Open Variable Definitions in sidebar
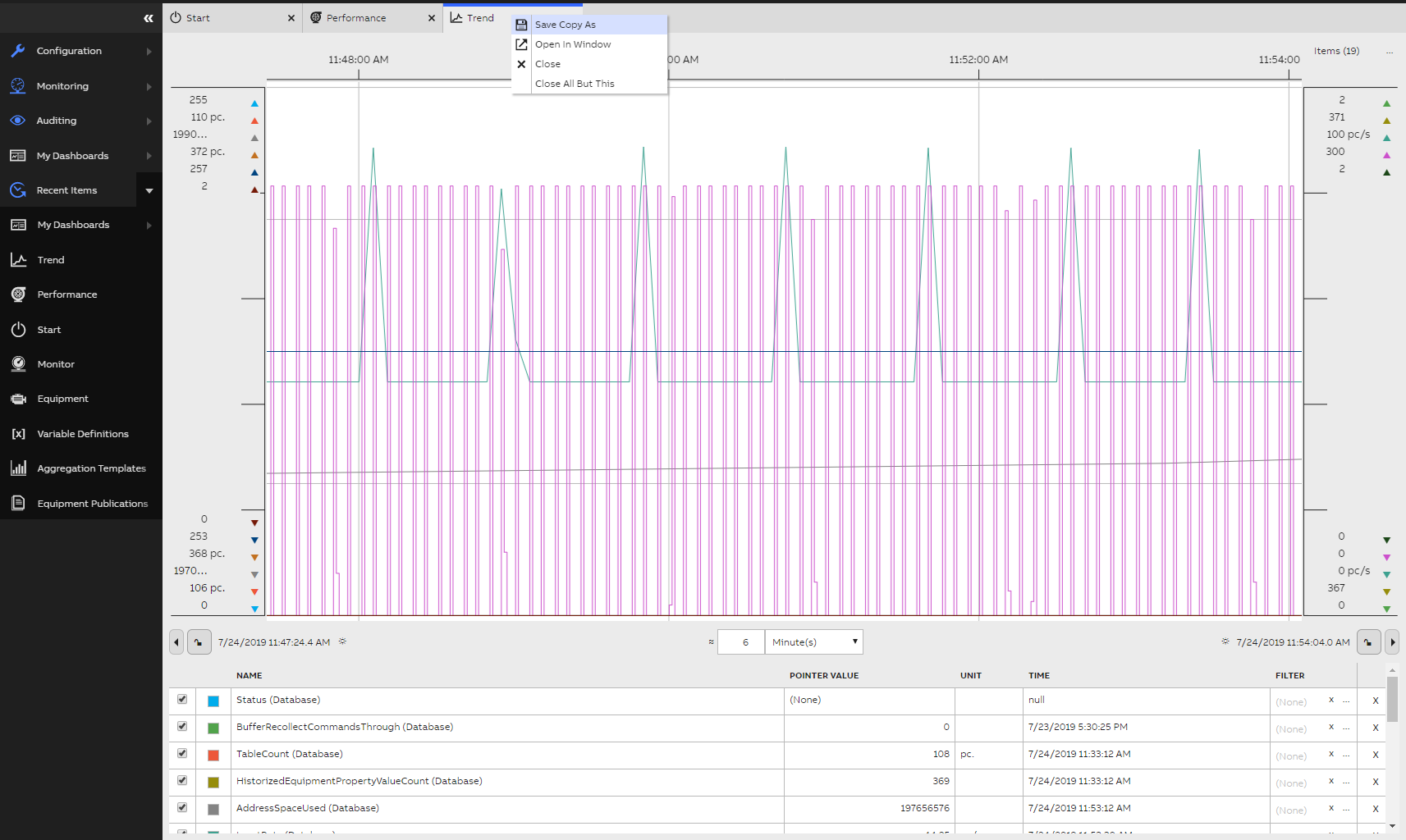The height and width of the screenshot is (840, 1406). pyautogui.click(x=82, y=434)
